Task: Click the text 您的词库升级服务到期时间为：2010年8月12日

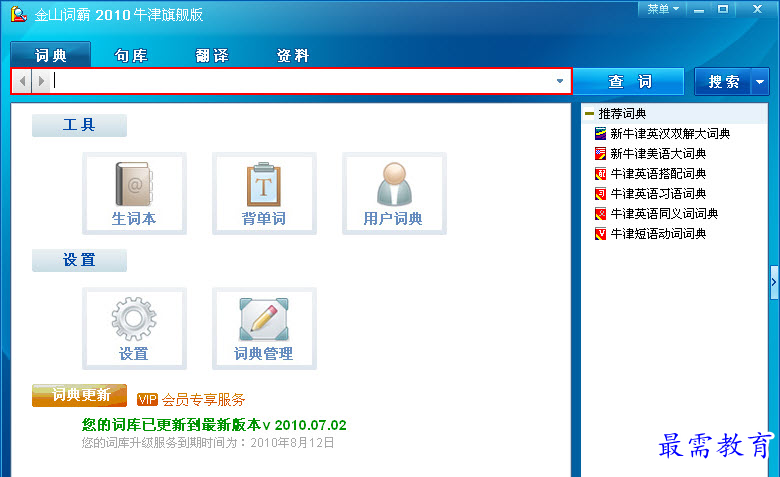Action: point(208,443)
